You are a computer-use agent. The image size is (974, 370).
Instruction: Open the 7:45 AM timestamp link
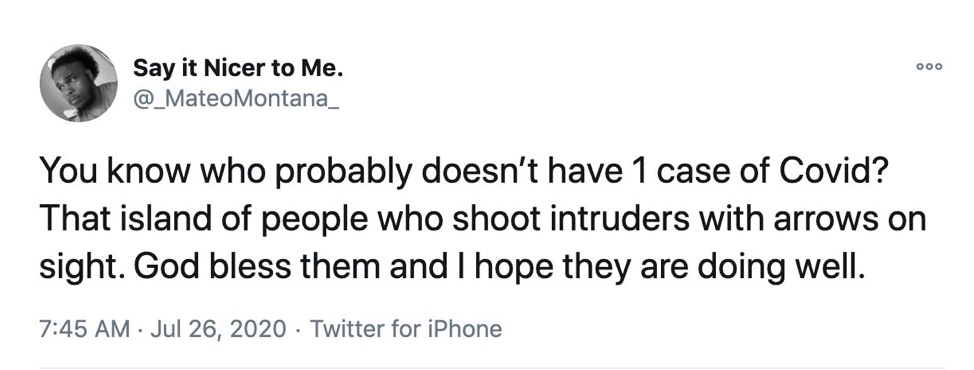[85, 328]
